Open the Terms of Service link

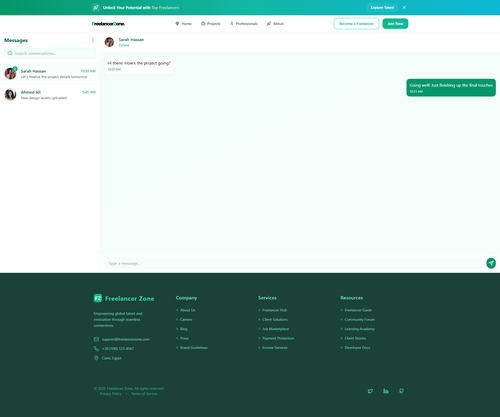(144, 394)
